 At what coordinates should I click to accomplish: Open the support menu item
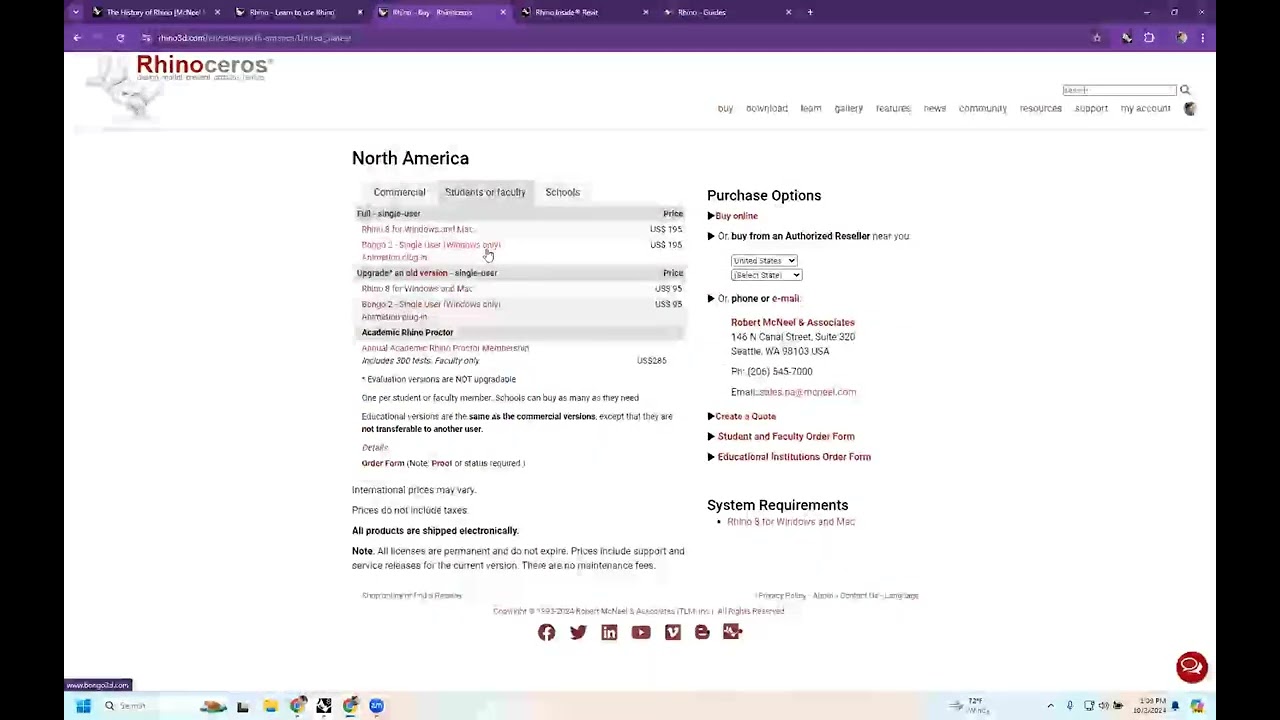click(1091, 108)
